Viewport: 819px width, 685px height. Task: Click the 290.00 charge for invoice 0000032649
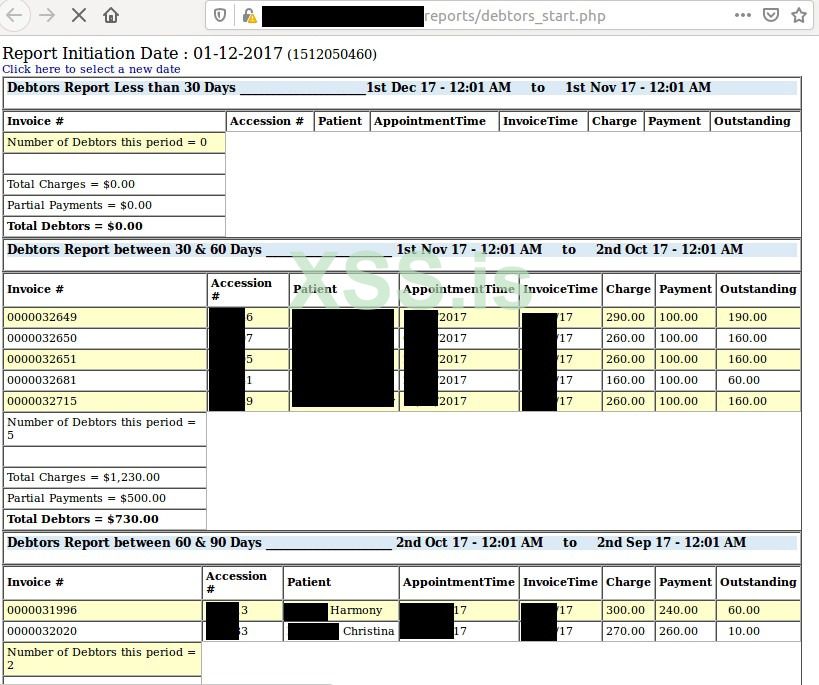pyautogui.click(x=628, y=317)
